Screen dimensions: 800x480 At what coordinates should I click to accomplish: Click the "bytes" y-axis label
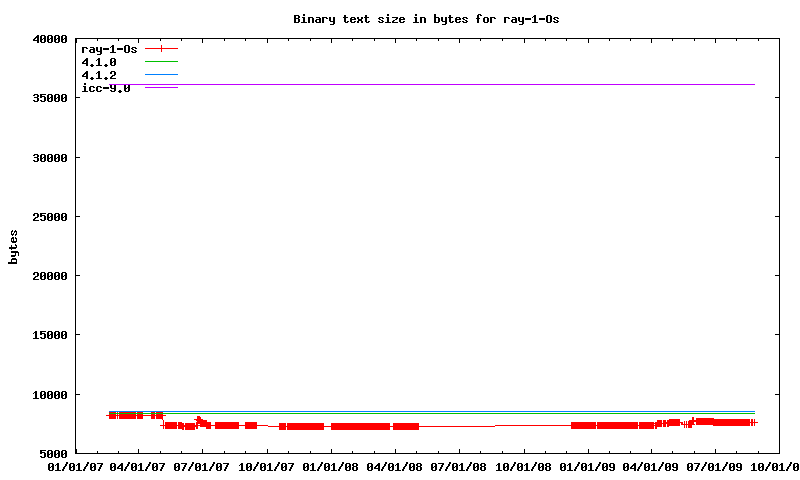[x=14, y=246]
